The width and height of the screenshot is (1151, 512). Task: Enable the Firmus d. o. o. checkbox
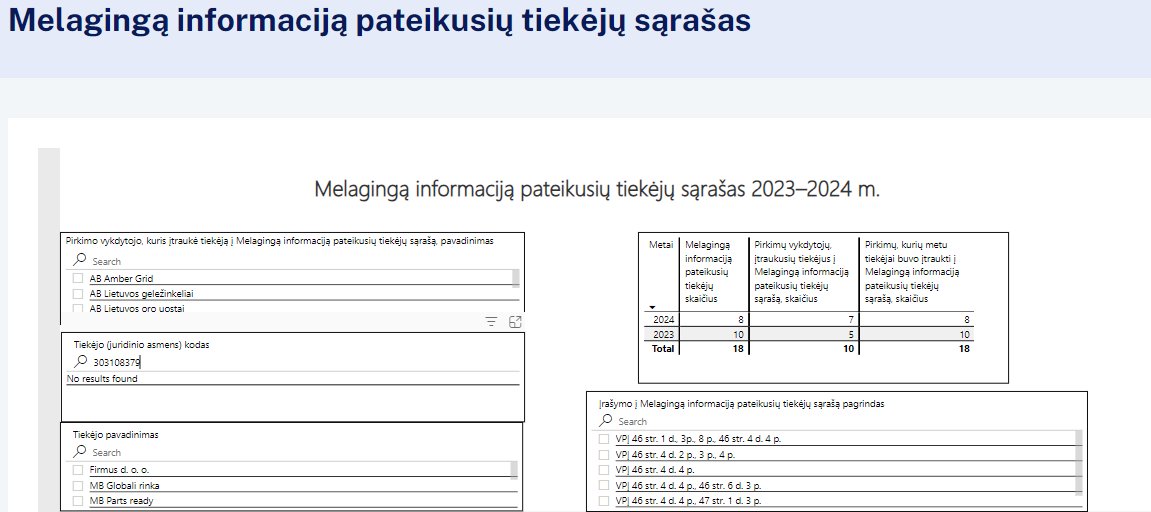pos(78,469)
